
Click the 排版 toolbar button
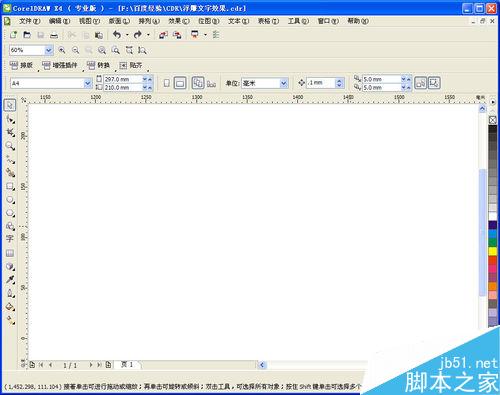point(22,65)
